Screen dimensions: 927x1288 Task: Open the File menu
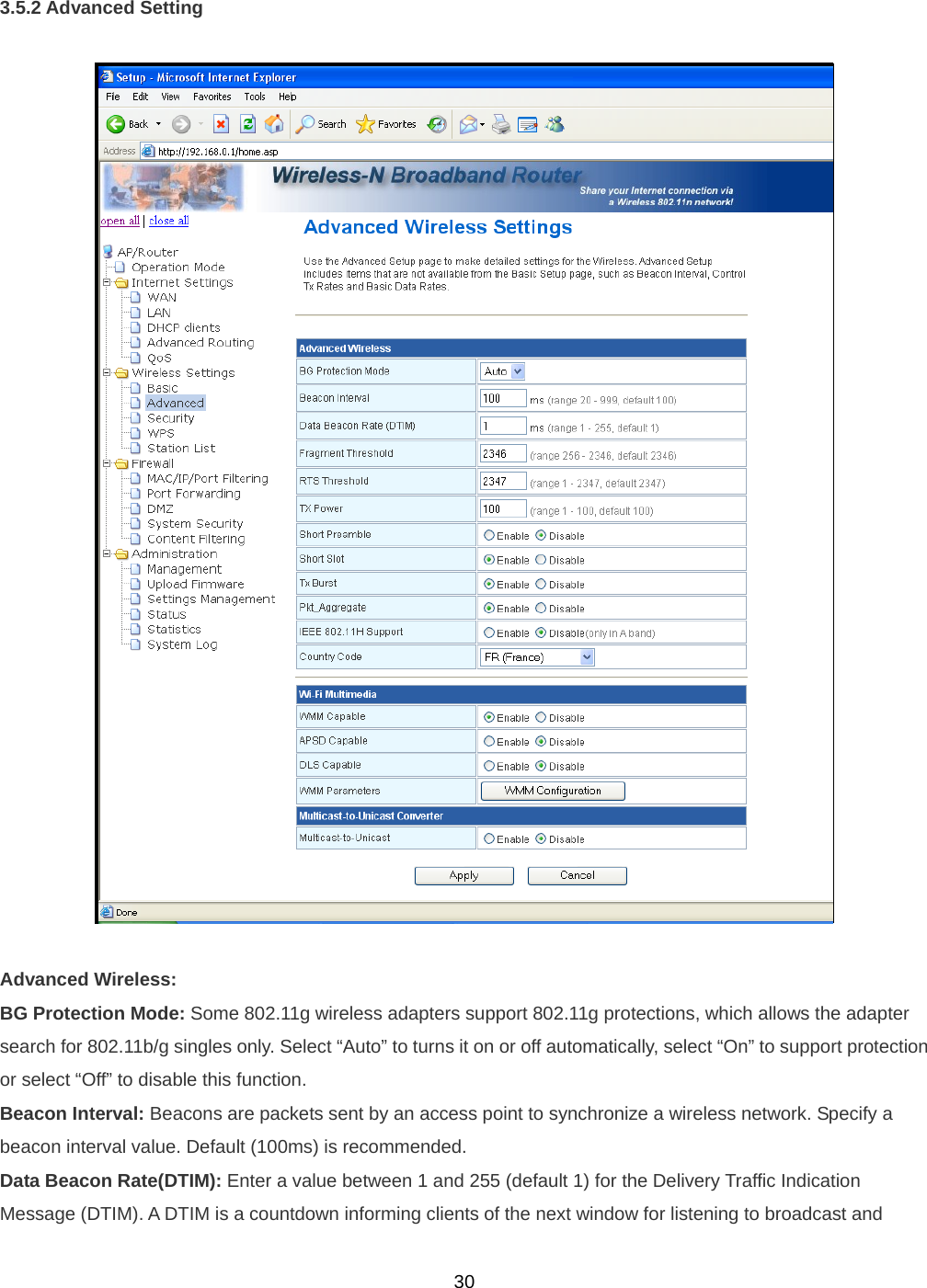(113, 97)
